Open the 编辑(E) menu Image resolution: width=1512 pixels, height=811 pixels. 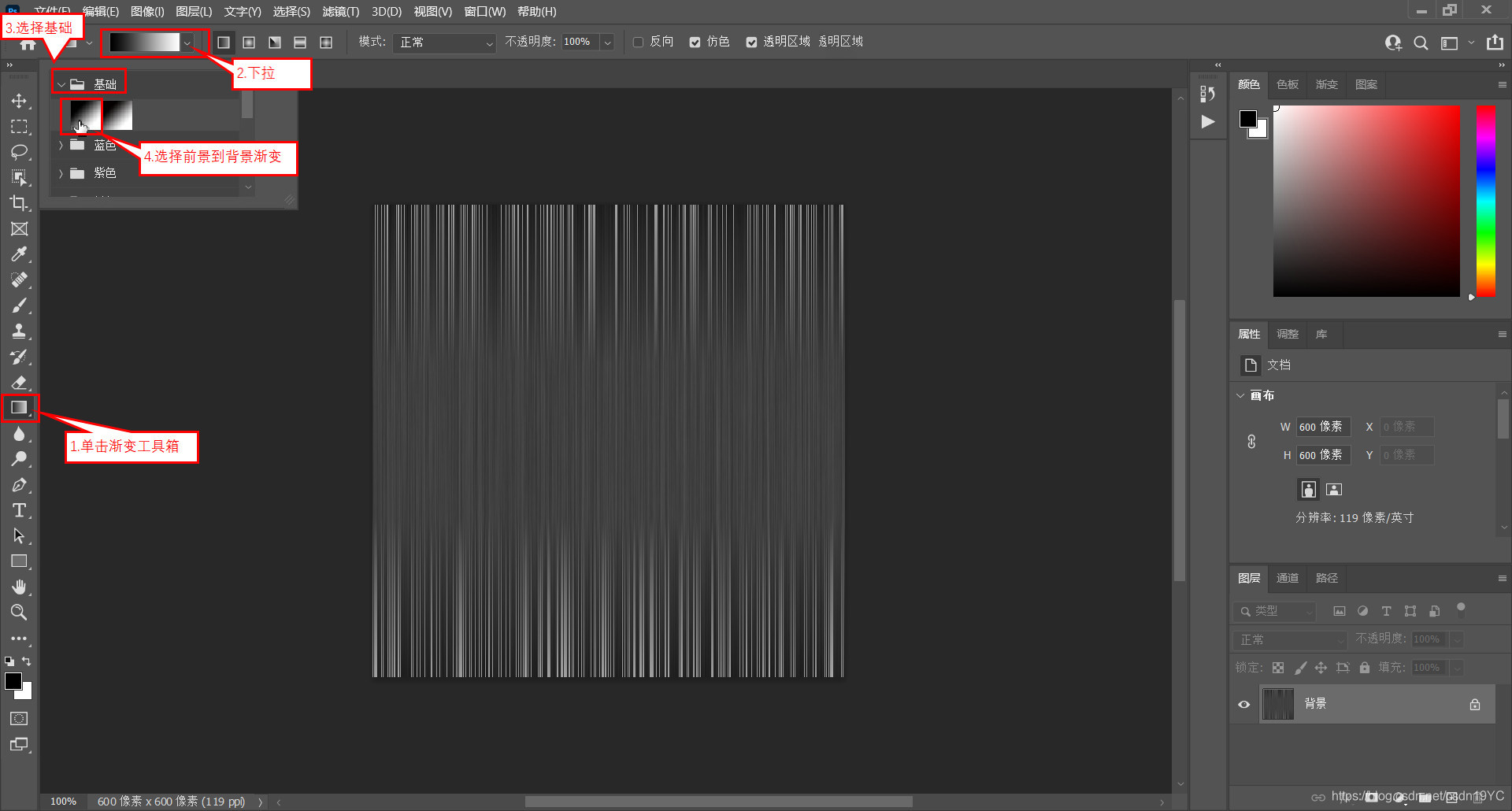click(101, 12)
